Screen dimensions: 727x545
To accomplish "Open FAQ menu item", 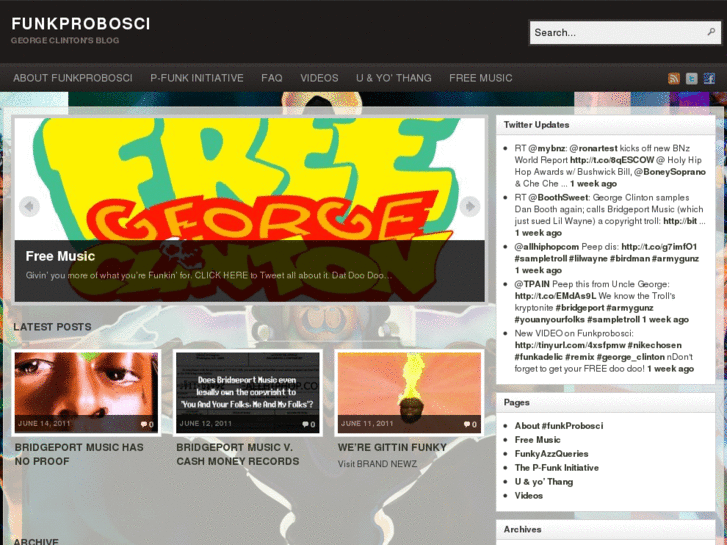I will [x=272, y=78].
